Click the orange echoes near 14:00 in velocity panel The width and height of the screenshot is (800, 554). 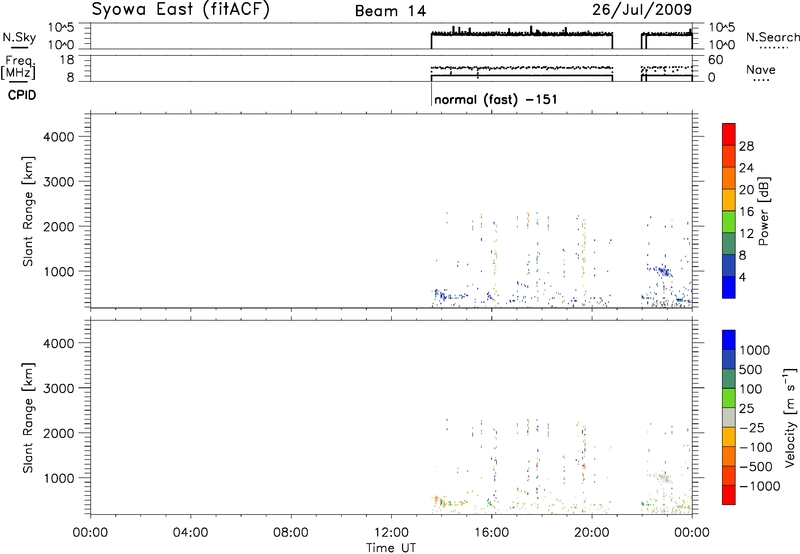[x=440, y=501]
